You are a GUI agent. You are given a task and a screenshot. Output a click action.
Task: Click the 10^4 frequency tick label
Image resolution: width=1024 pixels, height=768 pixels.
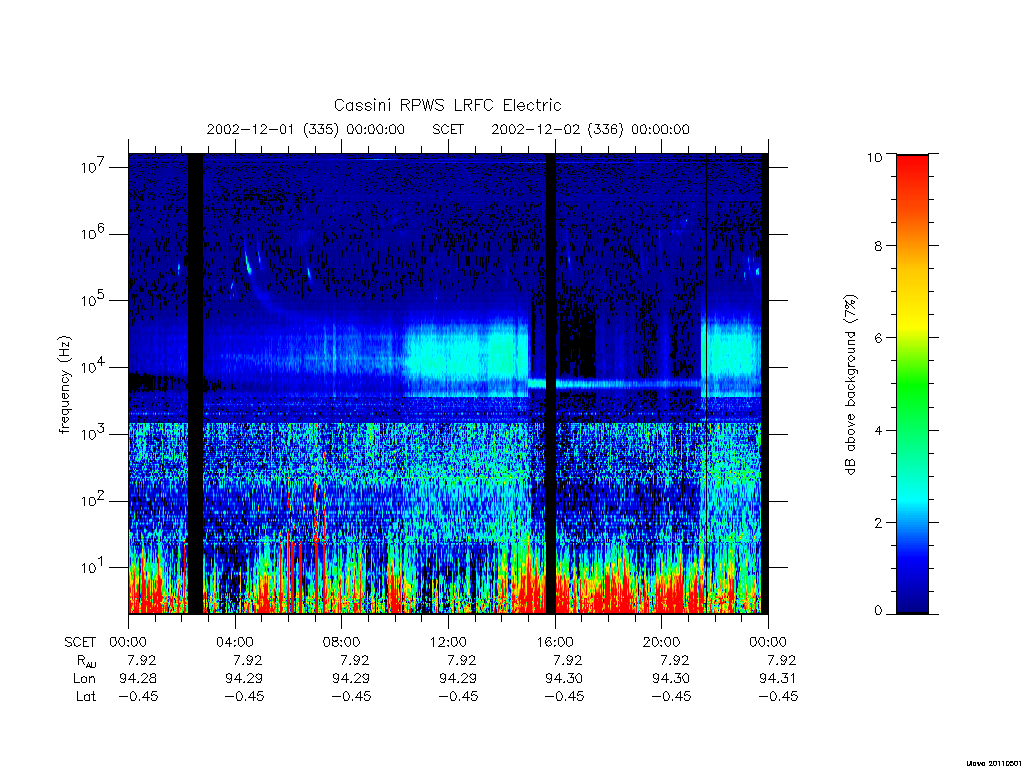[x=93, y=367]
